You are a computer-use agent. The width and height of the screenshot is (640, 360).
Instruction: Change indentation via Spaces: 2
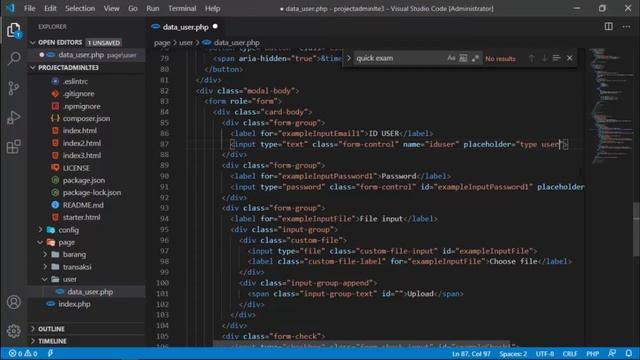(x=513, y=353)
